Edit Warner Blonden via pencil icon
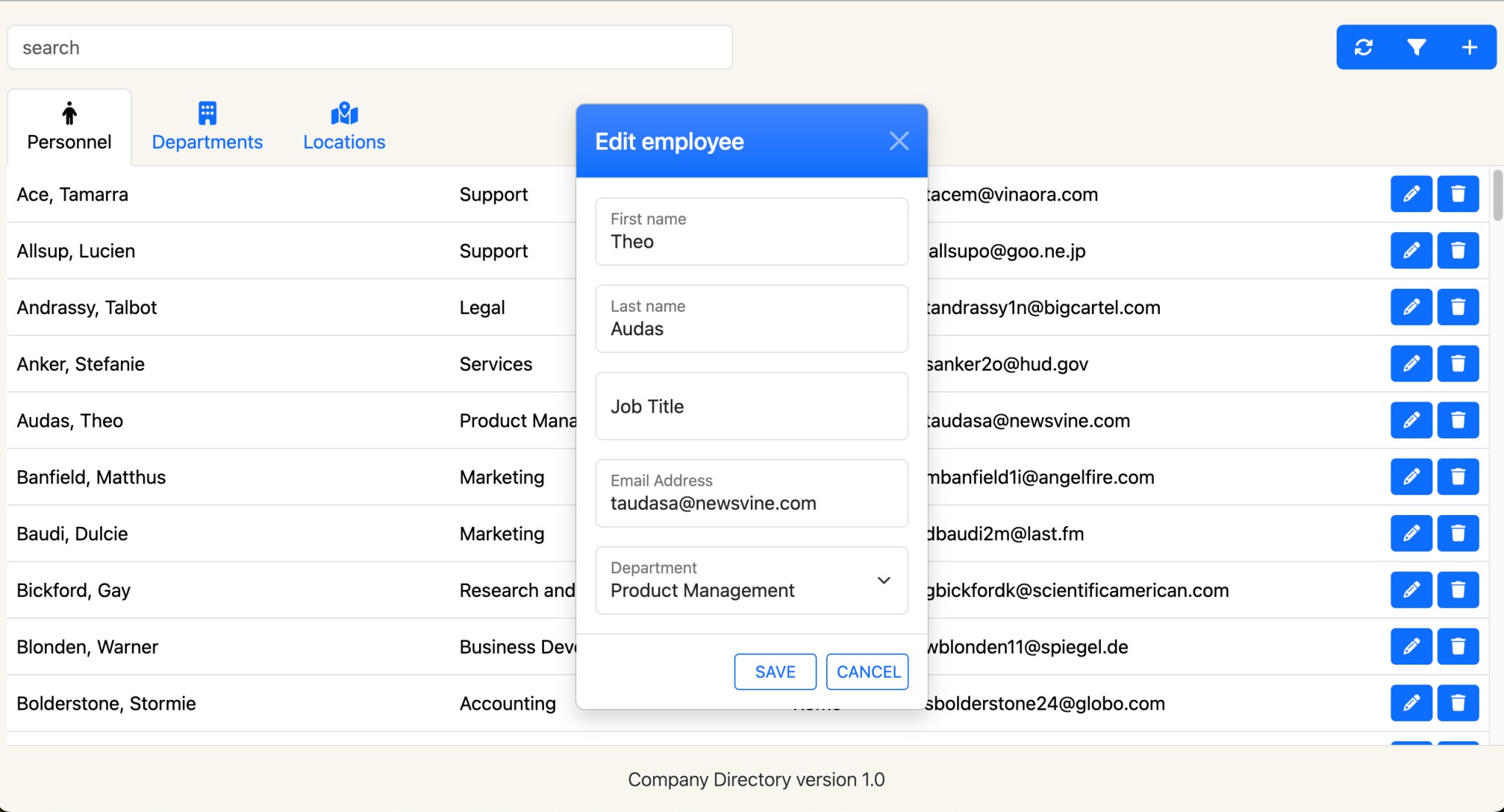The width and height of the screenshot is (1504, 812). 1410,646
